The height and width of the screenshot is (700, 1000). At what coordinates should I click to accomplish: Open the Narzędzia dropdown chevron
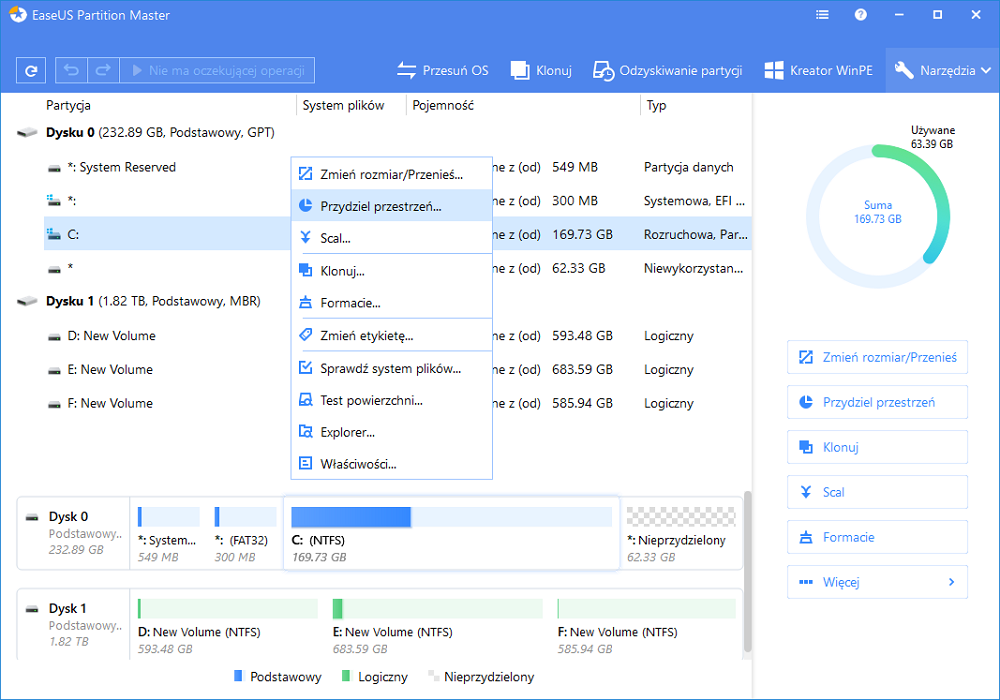coord(986,70)
